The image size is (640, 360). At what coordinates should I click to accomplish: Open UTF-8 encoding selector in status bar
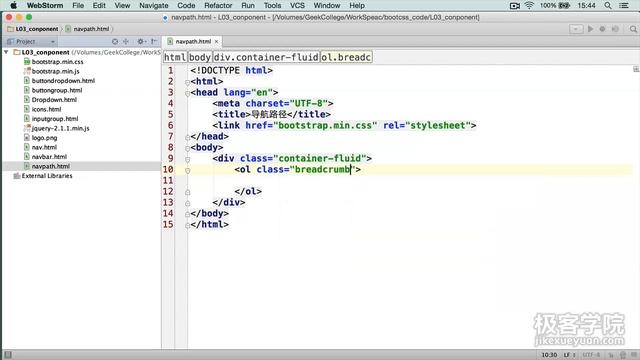(x=591, y=355)
